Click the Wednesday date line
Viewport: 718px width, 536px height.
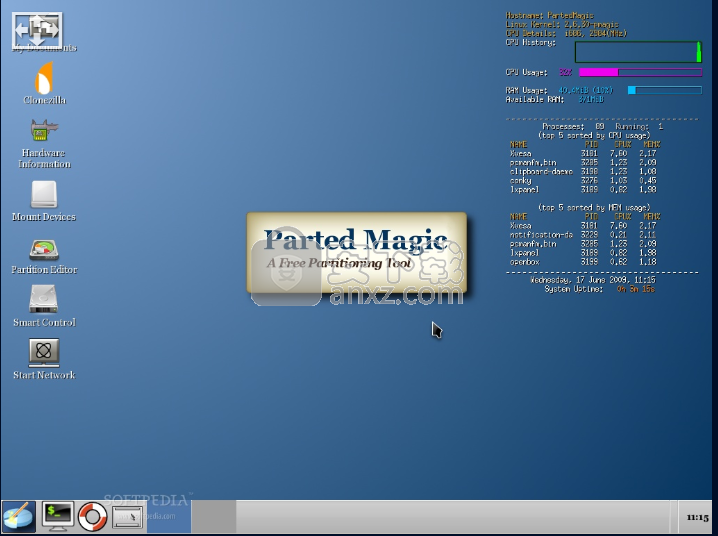coord(593,280)
